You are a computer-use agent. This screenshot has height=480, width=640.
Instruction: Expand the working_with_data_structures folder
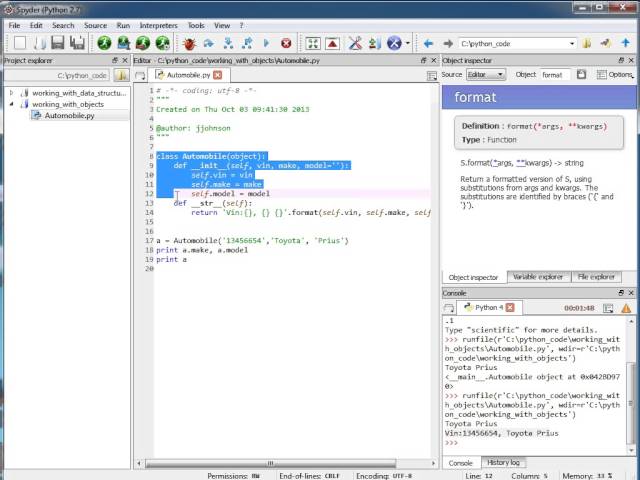(11, 93)
